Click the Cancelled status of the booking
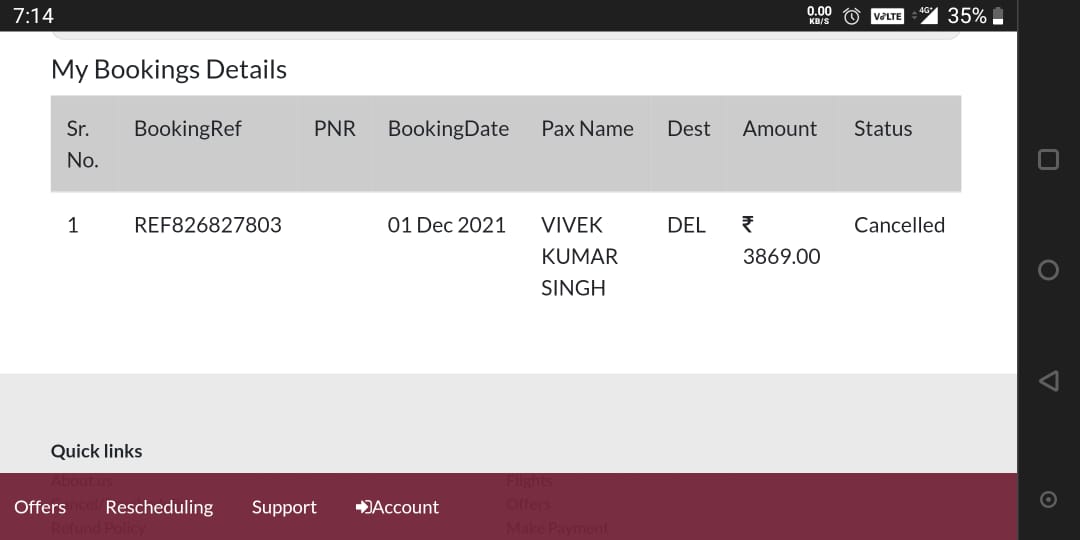This screenshot has width=1080, height=540. tap(899, 225)
